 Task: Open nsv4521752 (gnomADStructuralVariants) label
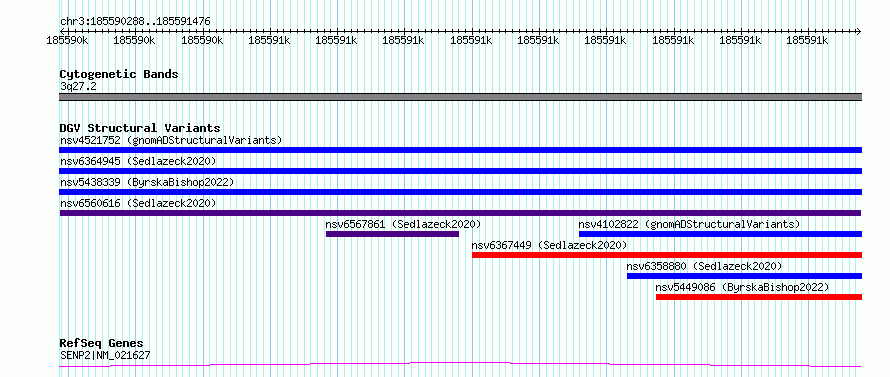[x=171, y=140]
